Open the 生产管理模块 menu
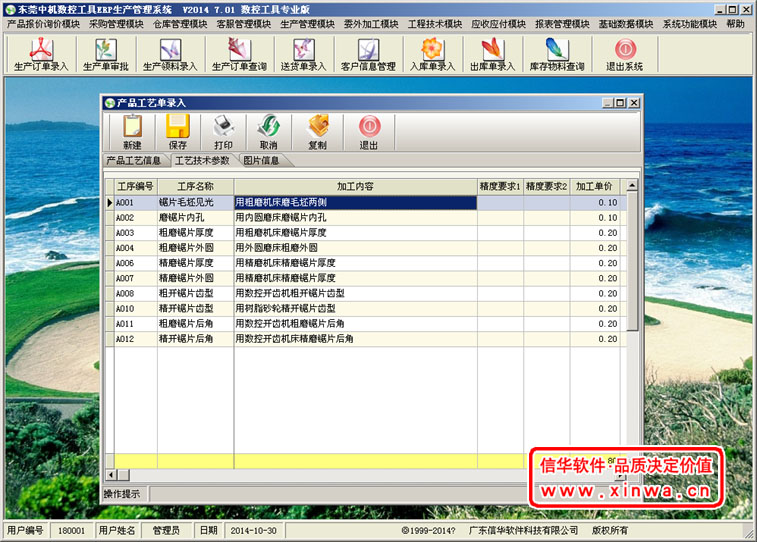This screenshot has width=757, height=542. pyautogui.click(x=308, y=24)
